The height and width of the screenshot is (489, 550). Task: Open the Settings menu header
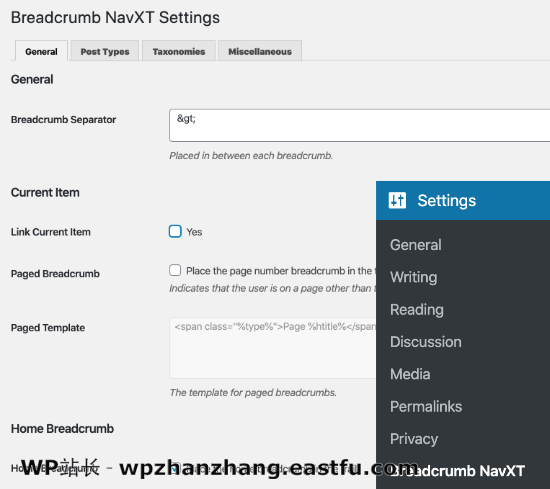tap(463, 201)
